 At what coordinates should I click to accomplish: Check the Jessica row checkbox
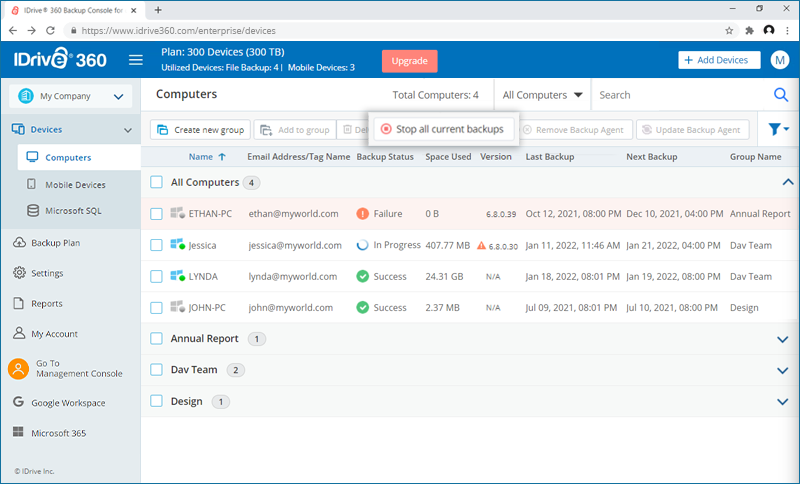tap(157, 245)
